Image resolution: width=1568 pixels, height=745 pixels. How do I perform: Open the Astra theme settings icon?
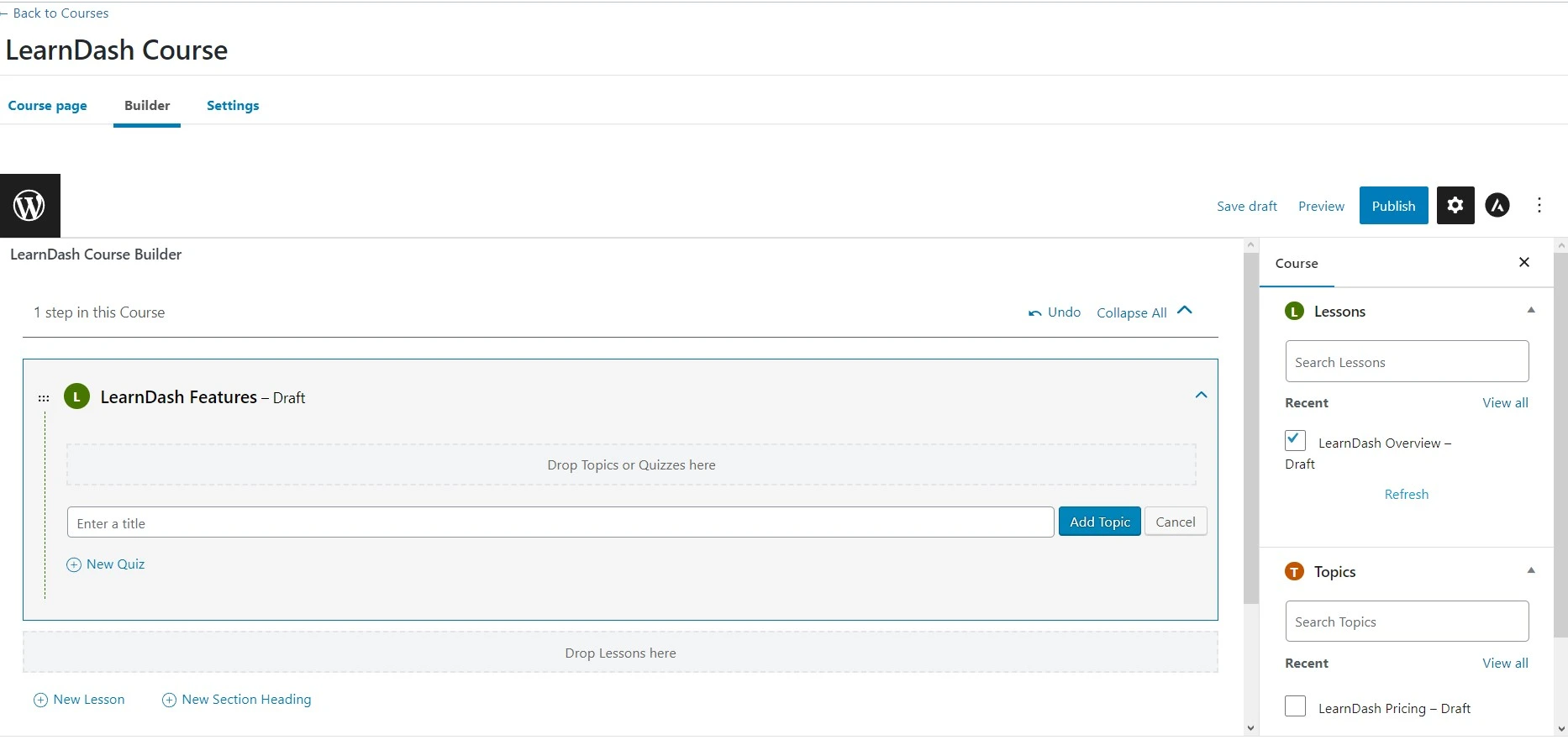pyautogui.click(x=1497, y=206)
